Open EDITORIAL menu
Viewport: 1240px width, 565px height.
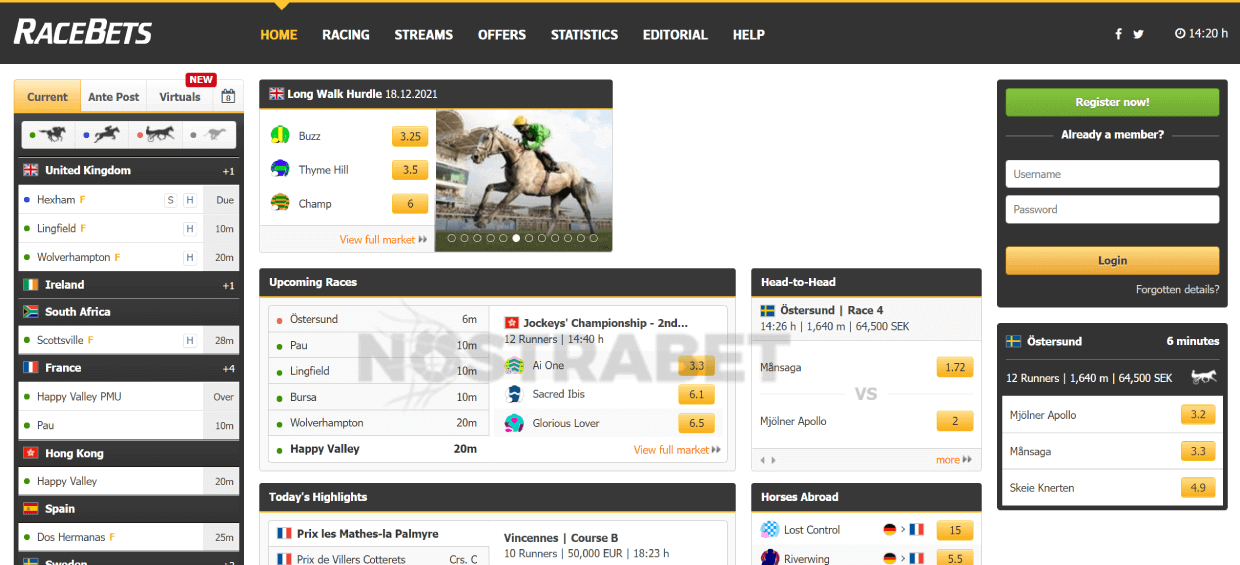coord(675,34)
